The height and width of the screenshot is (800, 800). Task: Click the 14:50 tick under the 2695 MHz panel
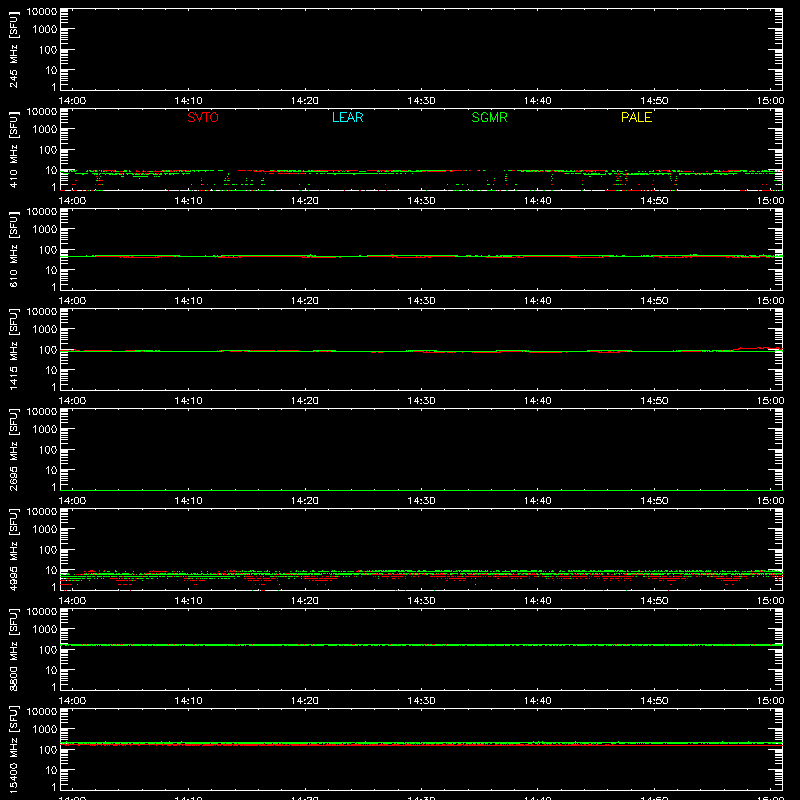tap(654, 501)
